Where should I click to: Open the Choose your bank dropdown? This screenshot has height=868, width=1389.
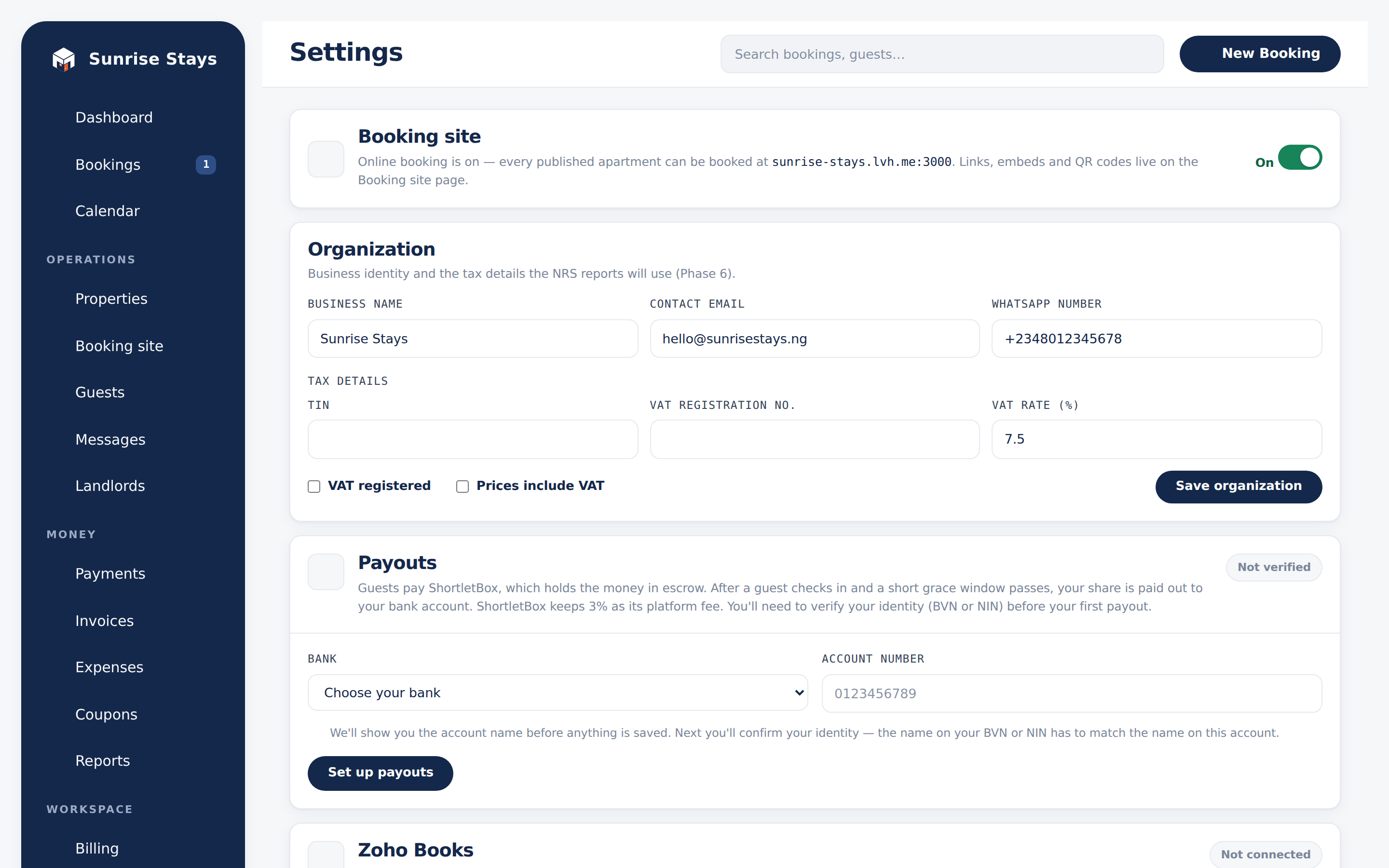558,693
